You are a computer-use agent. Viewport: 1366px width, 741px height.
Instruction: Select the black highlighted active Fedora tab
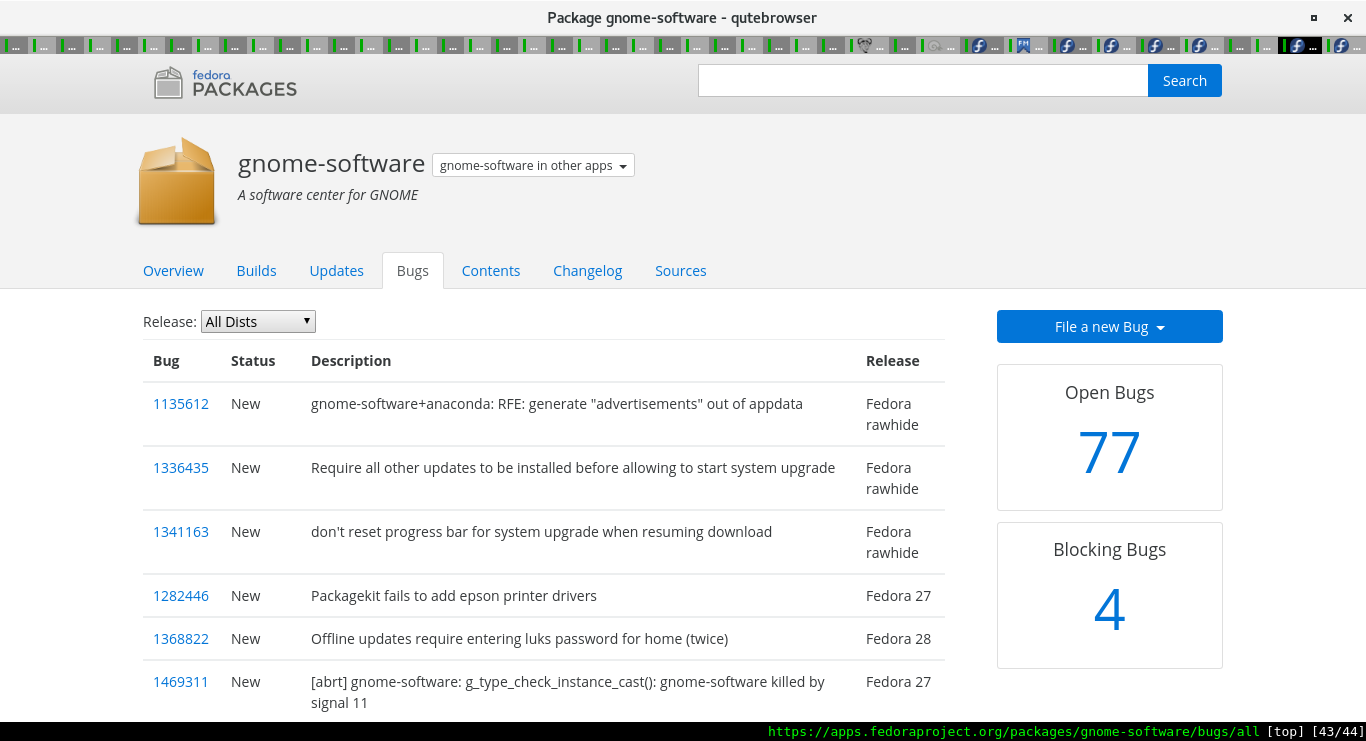[1299, 45]
